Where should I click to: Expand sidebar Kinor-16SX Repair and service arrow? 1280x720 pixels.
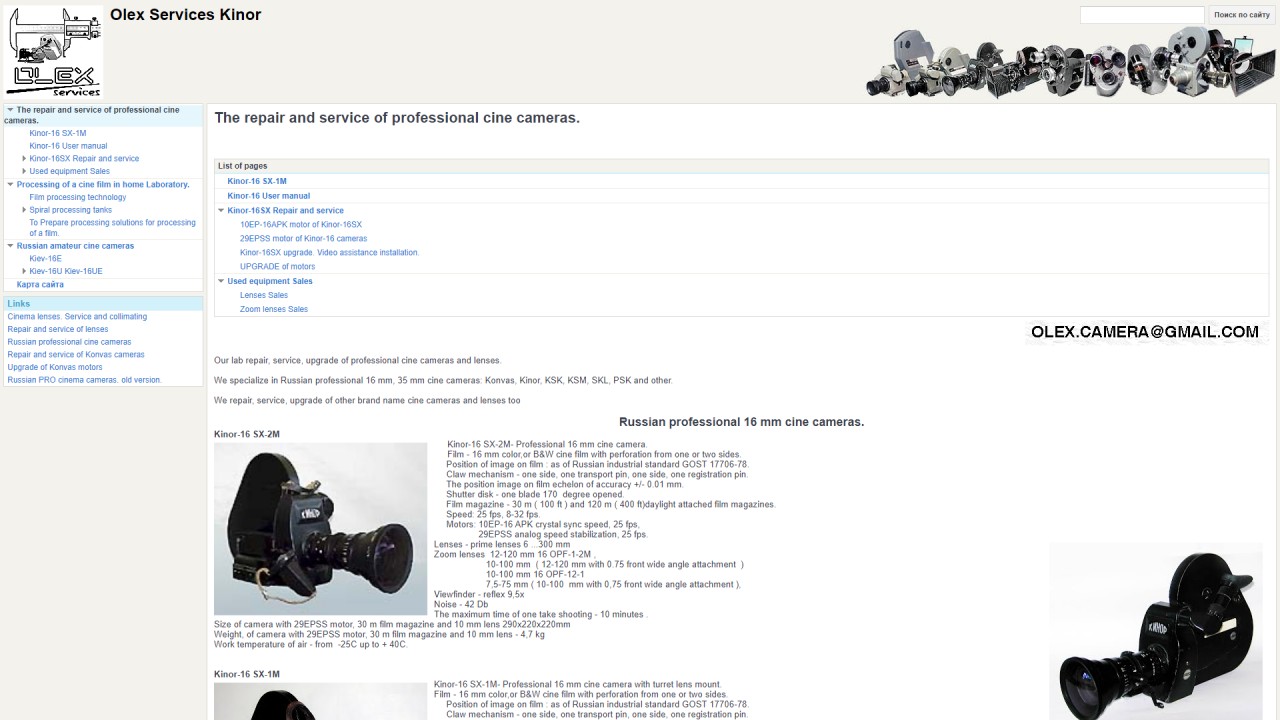click(24, 158)
